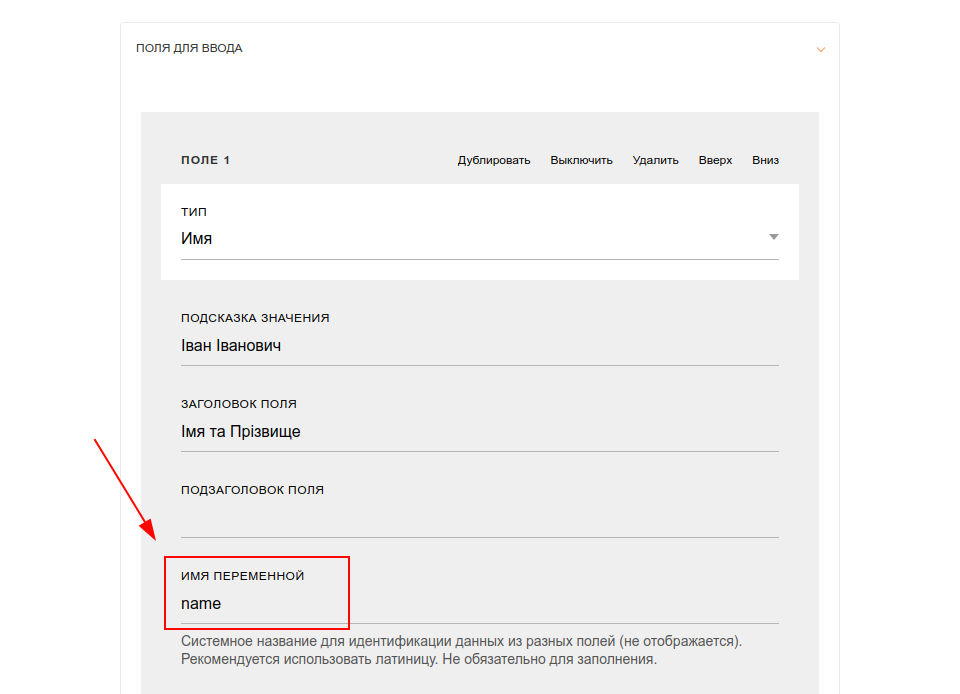This screenshot has width=960, height=694.
Task: Move the field up with Вверх
Action: (715, 160)
